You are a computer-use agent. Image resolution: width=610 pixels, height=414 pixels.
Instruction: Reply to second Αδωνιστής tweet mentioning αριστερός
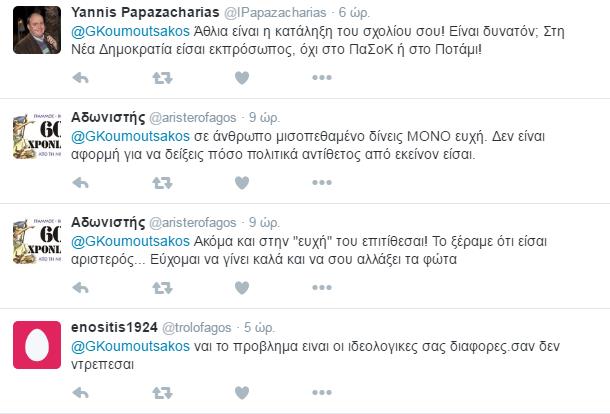81,288
